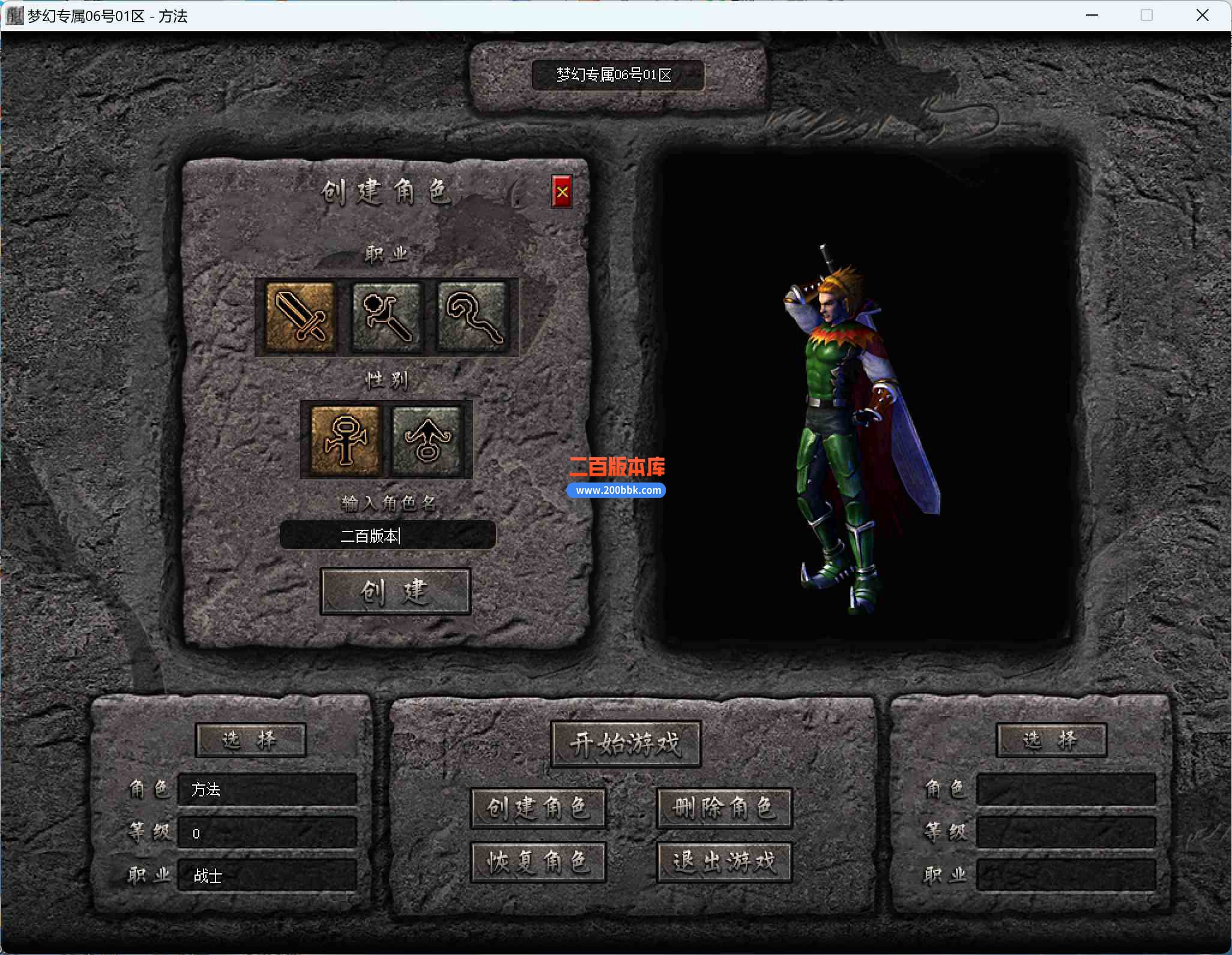Close the 创建角色 dialog with red X
Viewport: 1232px width, 955px height.
pos(562,192)
